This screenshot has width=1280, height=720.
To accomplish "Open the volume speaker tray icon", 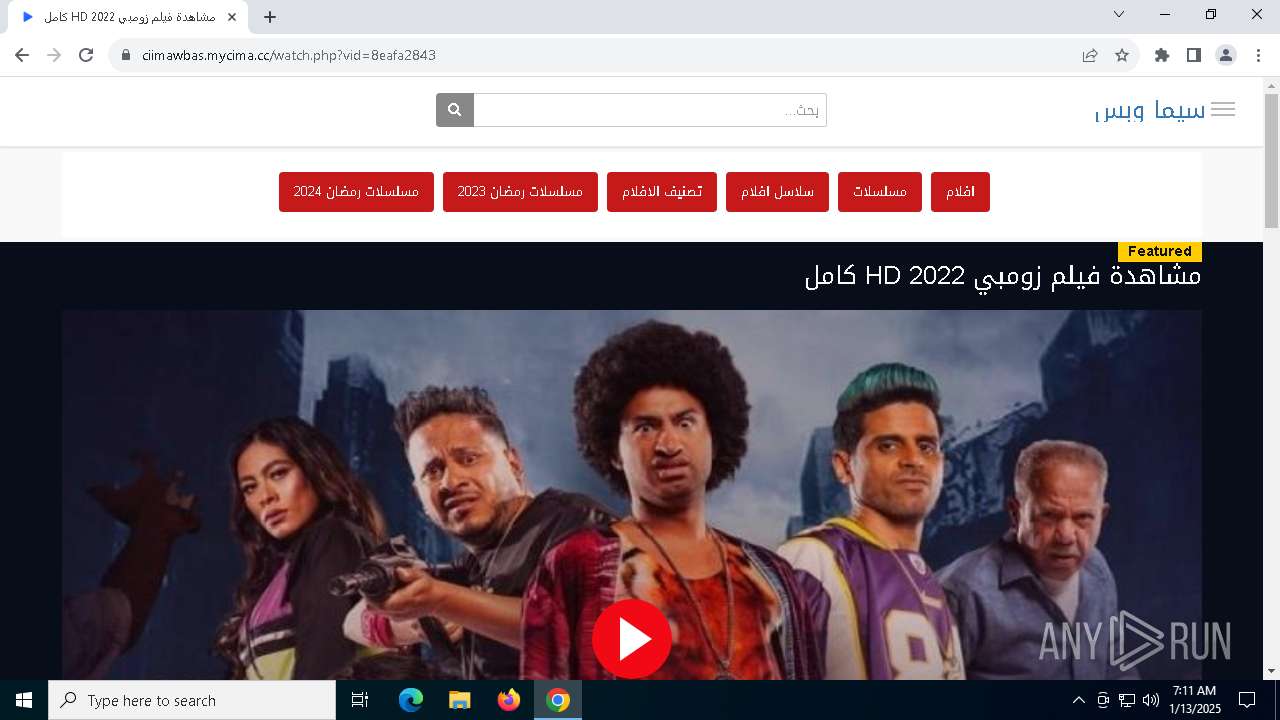I will point(1151,700).
